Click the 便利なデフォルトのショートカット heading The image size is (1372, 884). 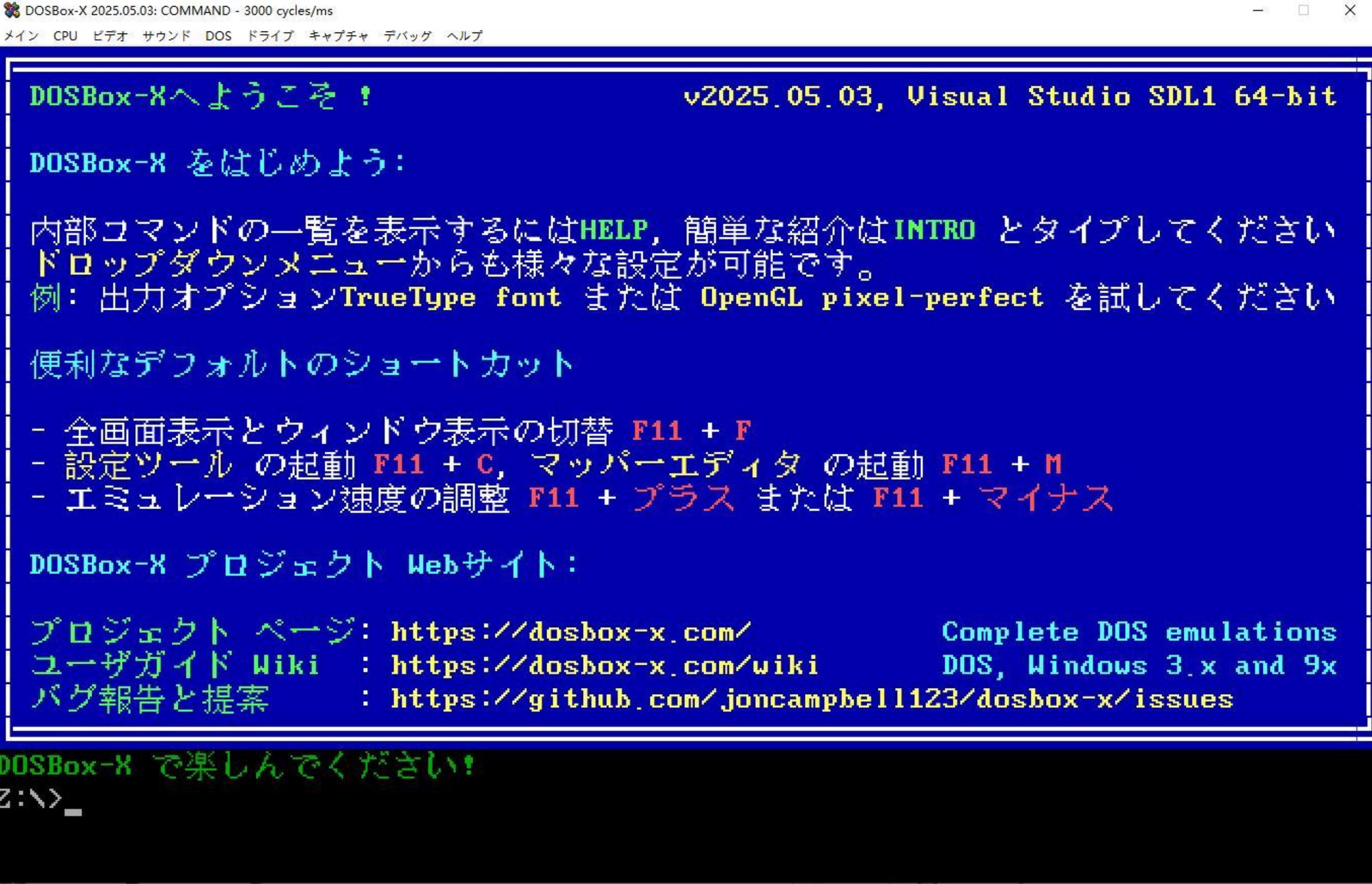303,364
